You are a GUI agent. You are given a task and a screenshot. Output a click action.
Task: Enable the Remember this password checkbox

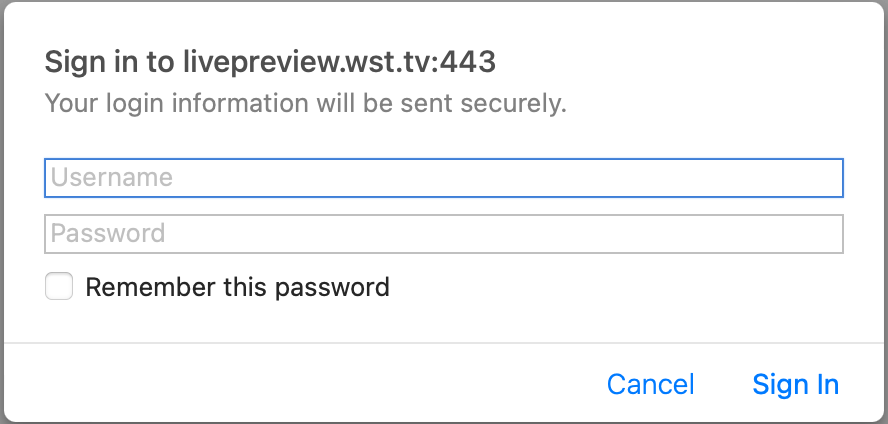(x=60, y=288)
